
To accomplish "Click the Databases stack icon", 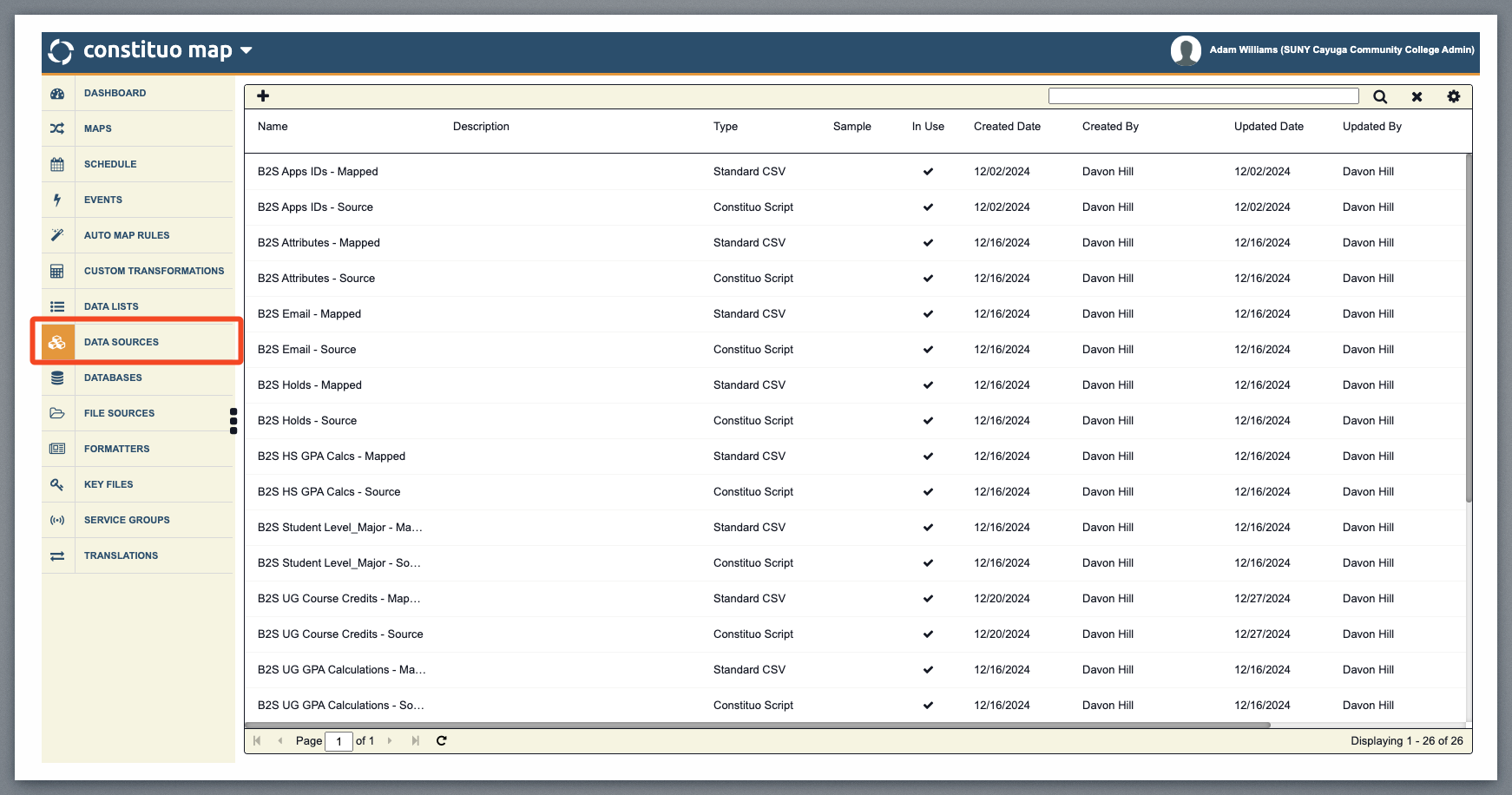I will 57,378.
